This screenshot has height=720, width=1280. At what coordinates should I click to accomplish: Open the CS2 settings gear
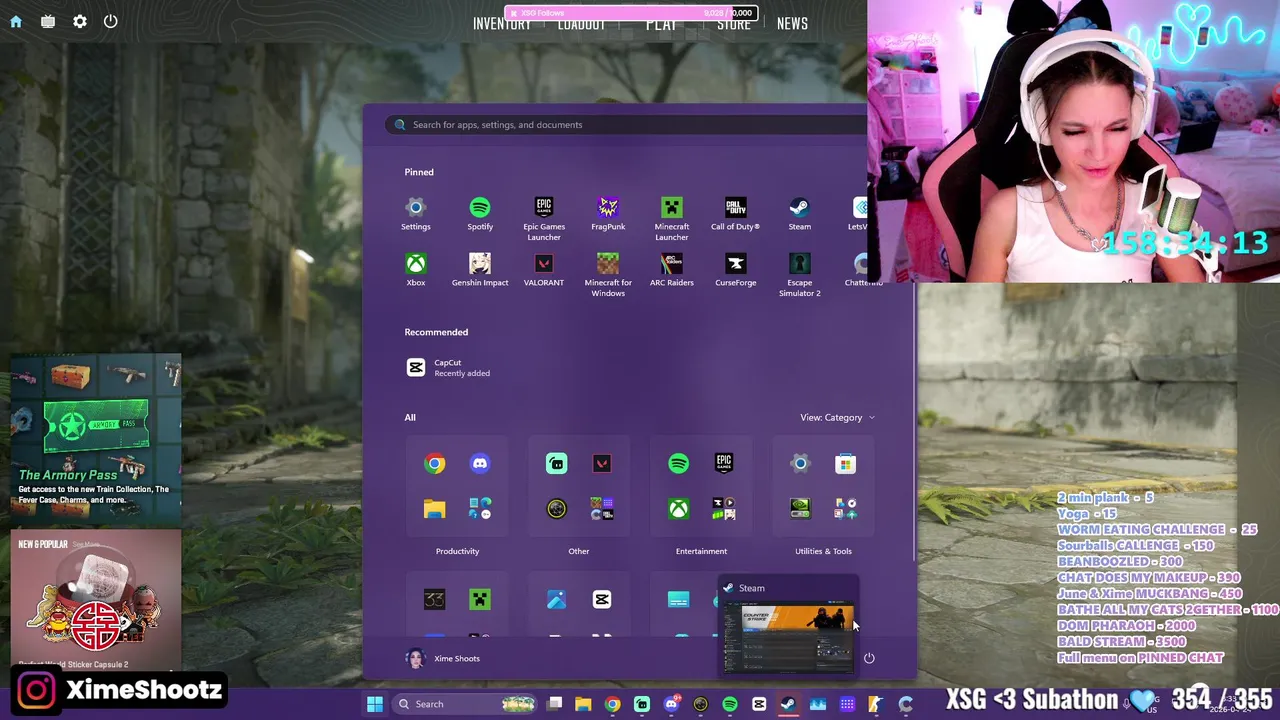click(80, 21)
